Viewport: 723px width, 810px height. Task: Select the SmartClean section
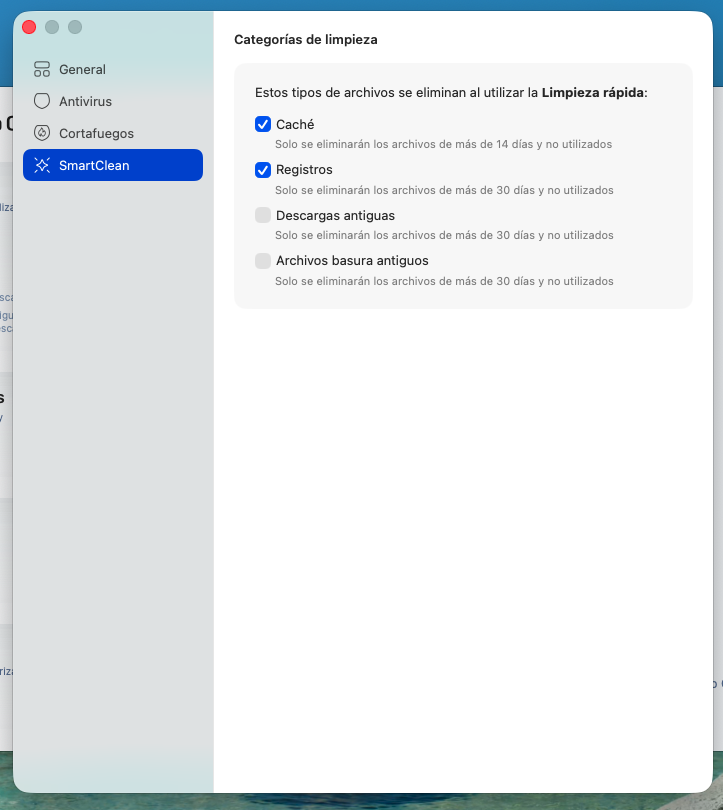[113, 165]
